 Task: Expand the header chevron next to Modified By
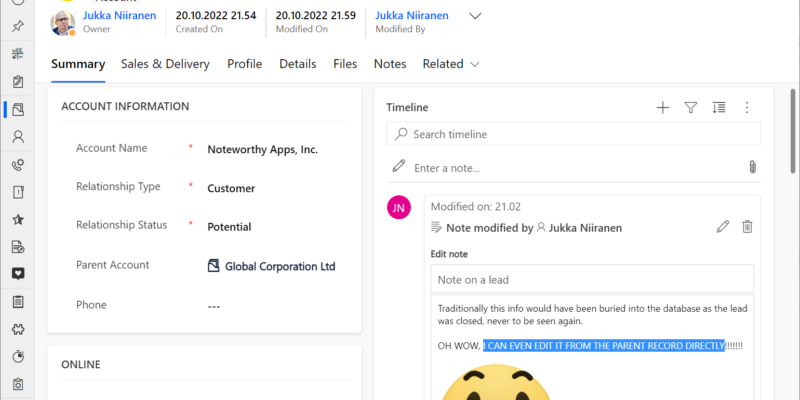475,16
